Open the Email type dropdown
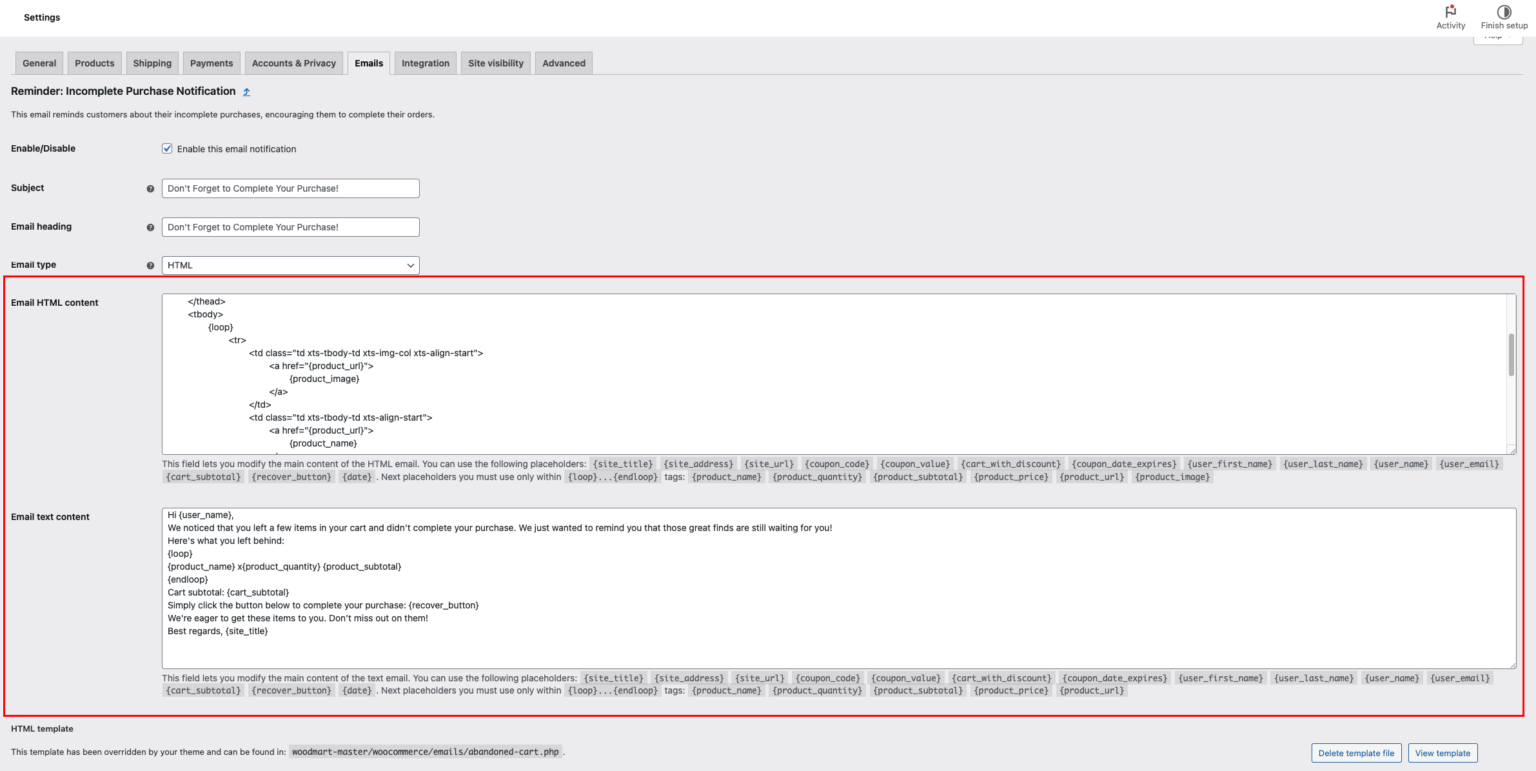 (290, 266)
